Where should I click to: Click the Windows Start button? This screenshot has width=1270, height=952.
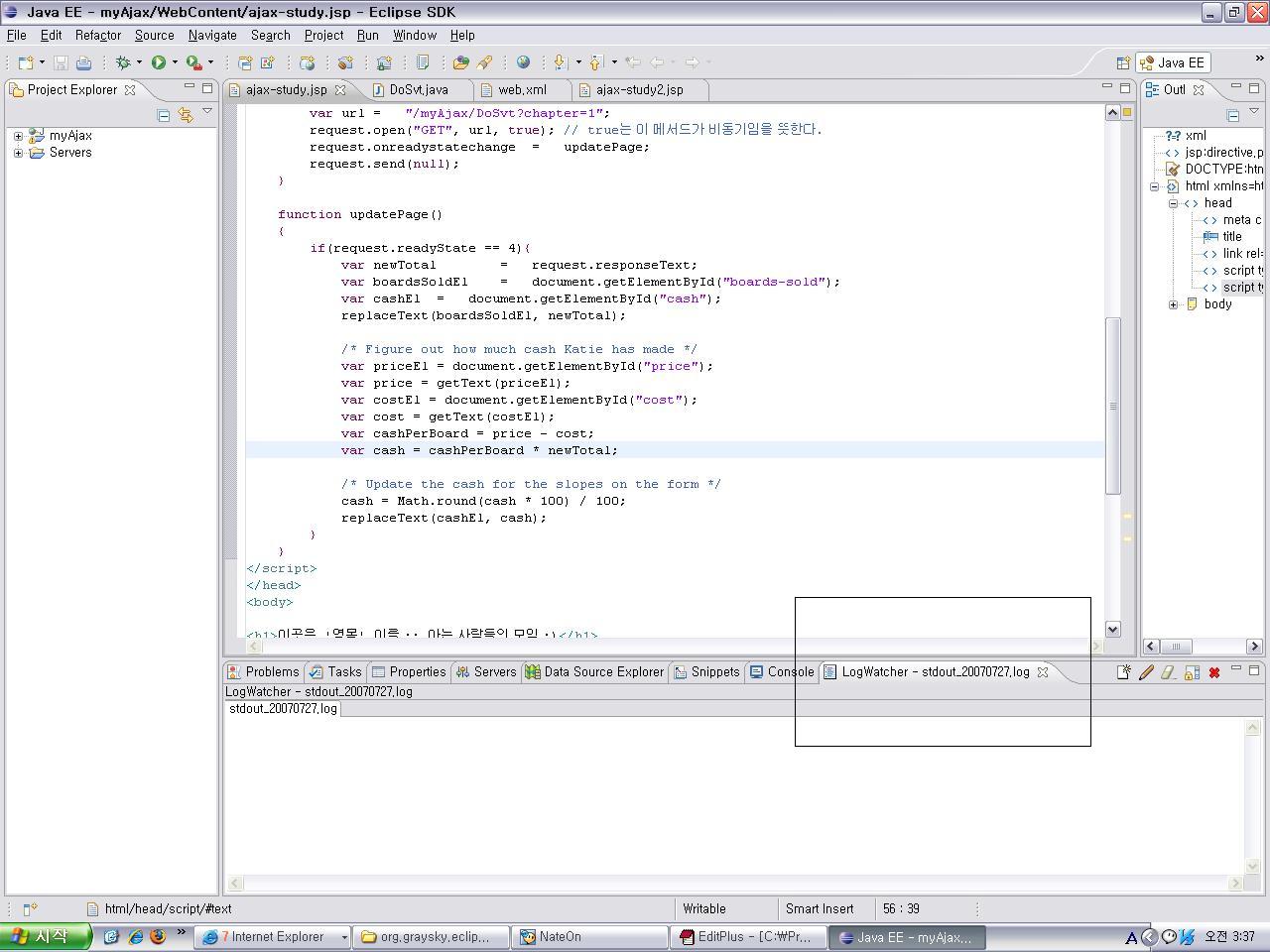click(46, 936)
